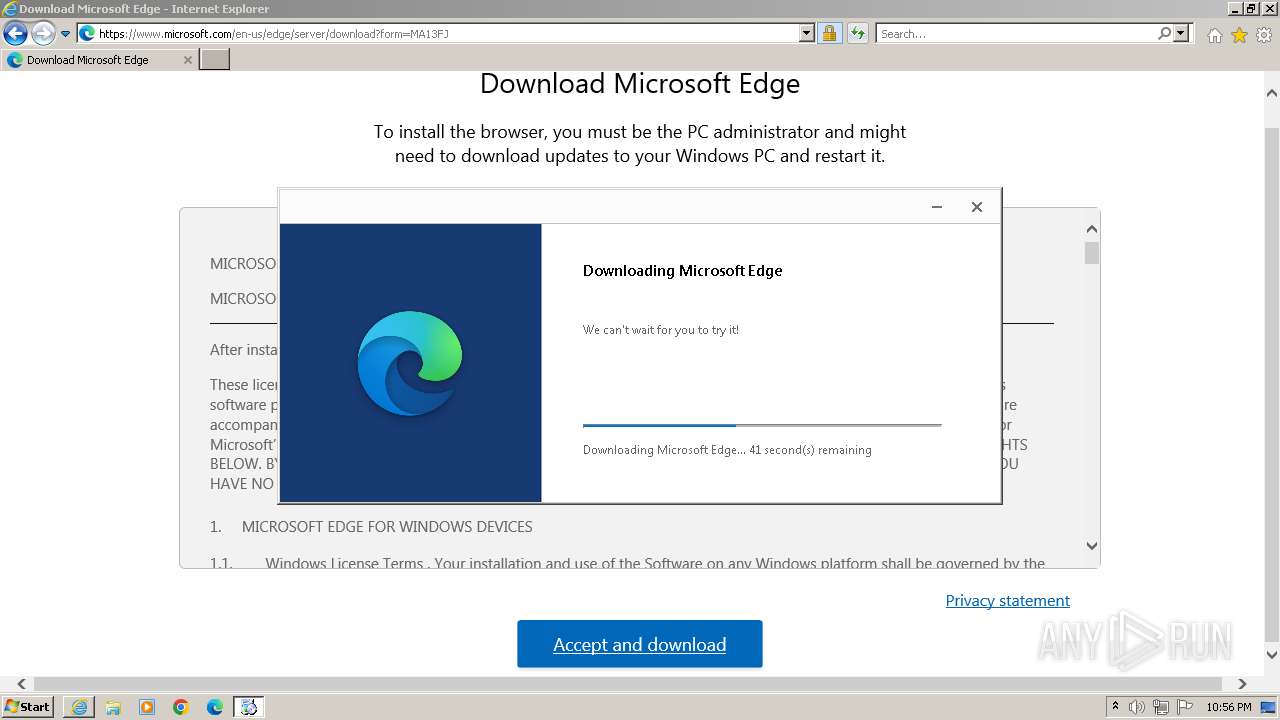
Task: Open the Windows Start button
Action: tap(28, 707)
